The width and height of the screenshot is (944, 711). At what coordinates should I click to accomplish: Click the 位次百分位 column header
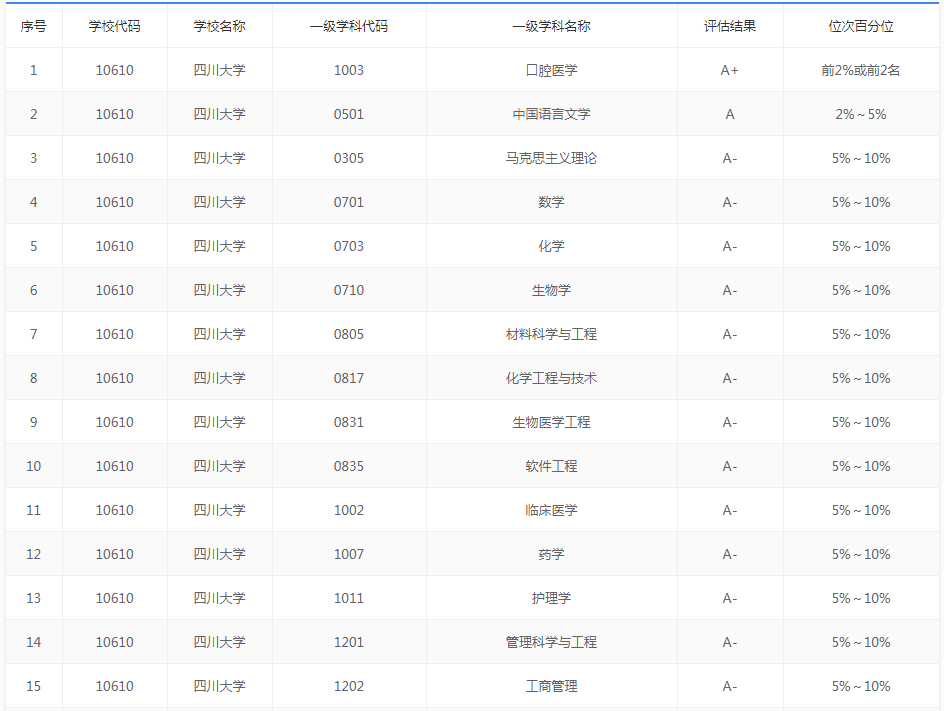click(860, 27)
